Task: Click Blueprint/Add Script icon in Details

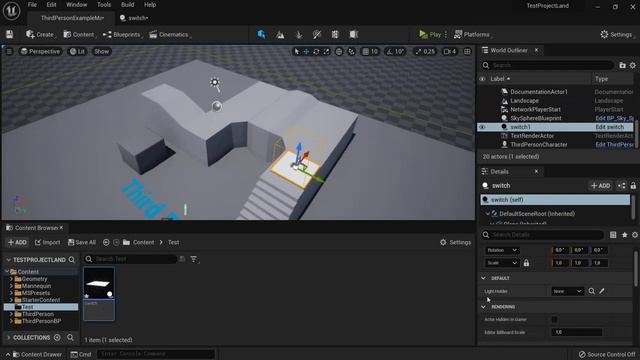Action: pyautogui.click(x=621, y=186)
